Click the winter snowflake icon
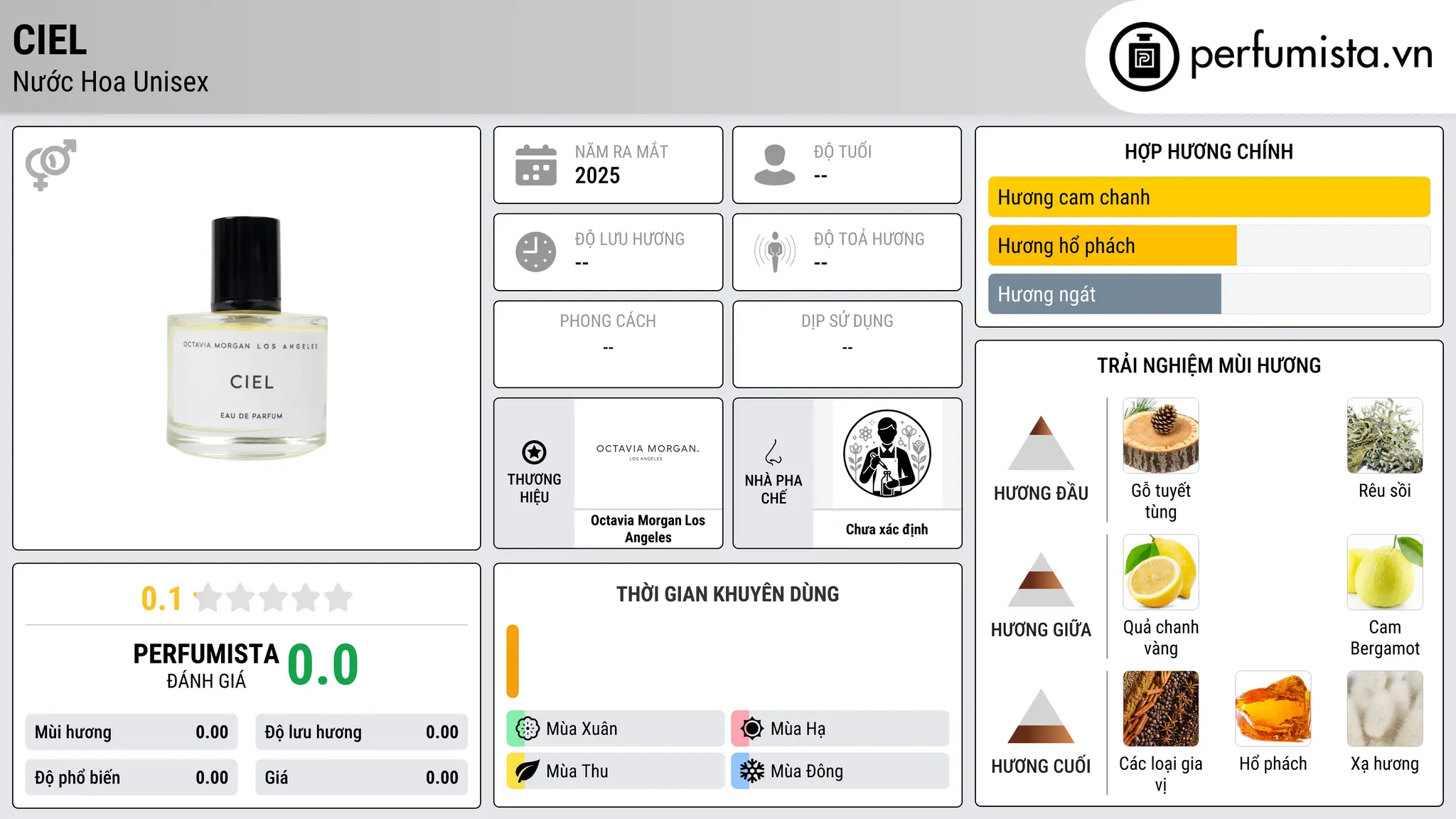 (752, 771)
